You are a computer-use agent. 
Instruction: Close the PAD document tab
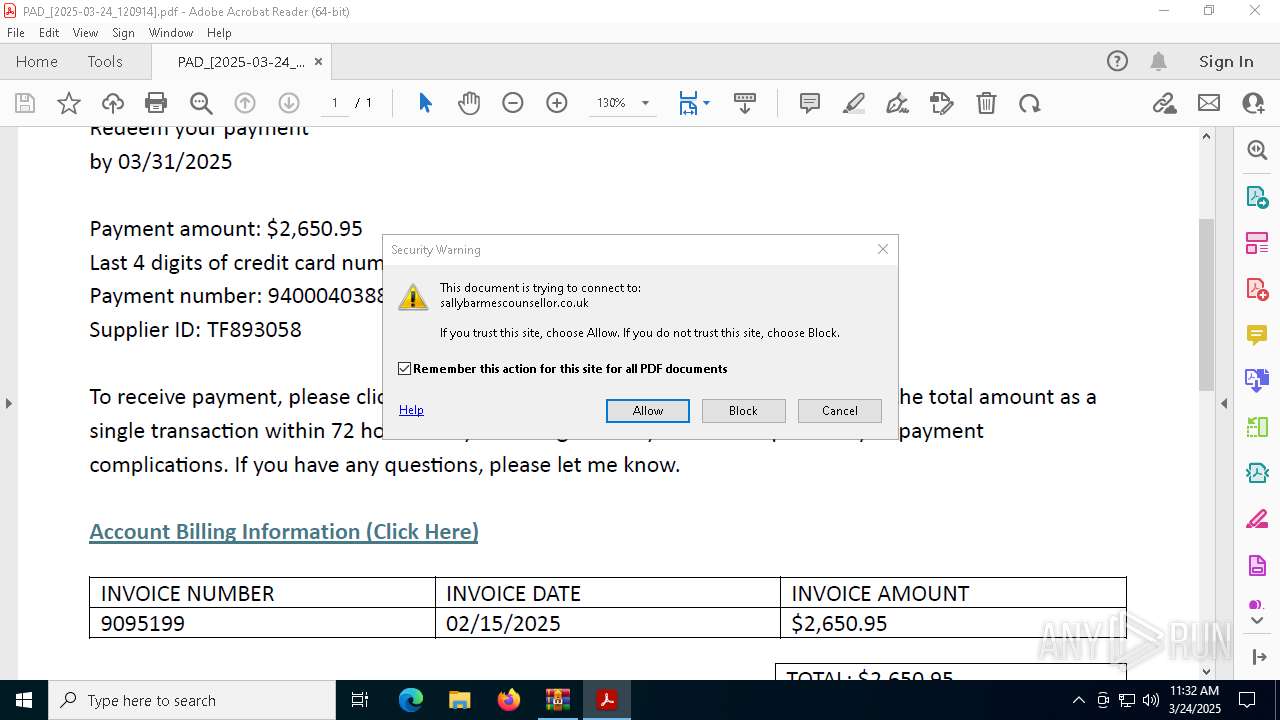tap(318, 61)
